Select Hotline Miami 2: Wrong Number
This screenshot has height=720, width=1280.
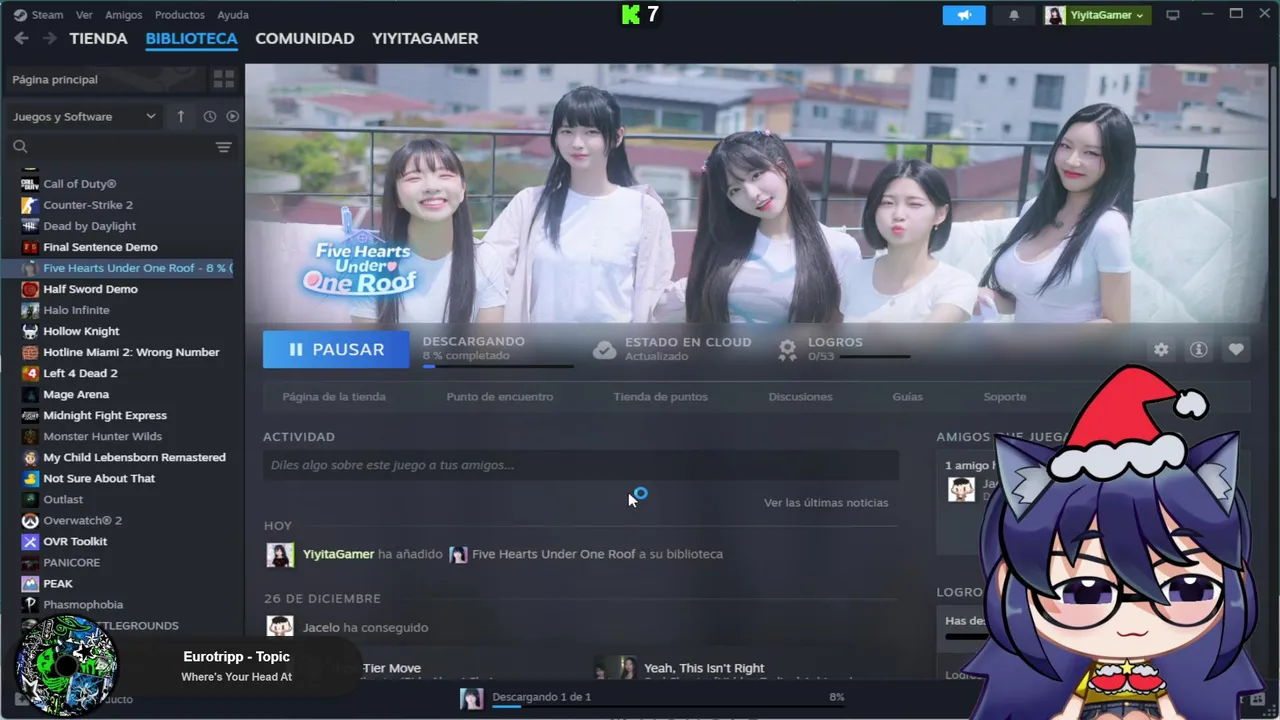pyautogui.click(x=131, y=352)
